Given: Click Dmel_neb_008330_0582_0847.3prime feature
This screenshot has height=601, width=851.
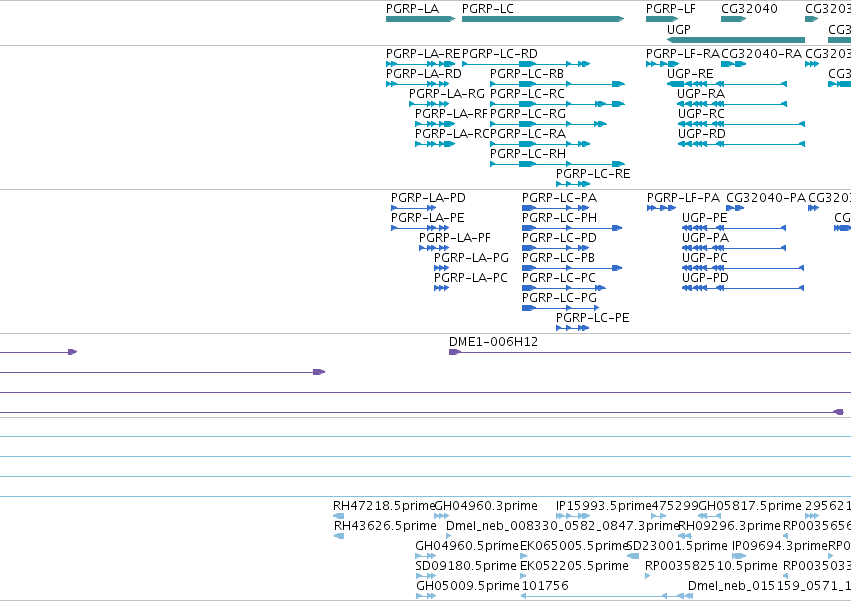Looking at the screenshot, I should (448, 536).
